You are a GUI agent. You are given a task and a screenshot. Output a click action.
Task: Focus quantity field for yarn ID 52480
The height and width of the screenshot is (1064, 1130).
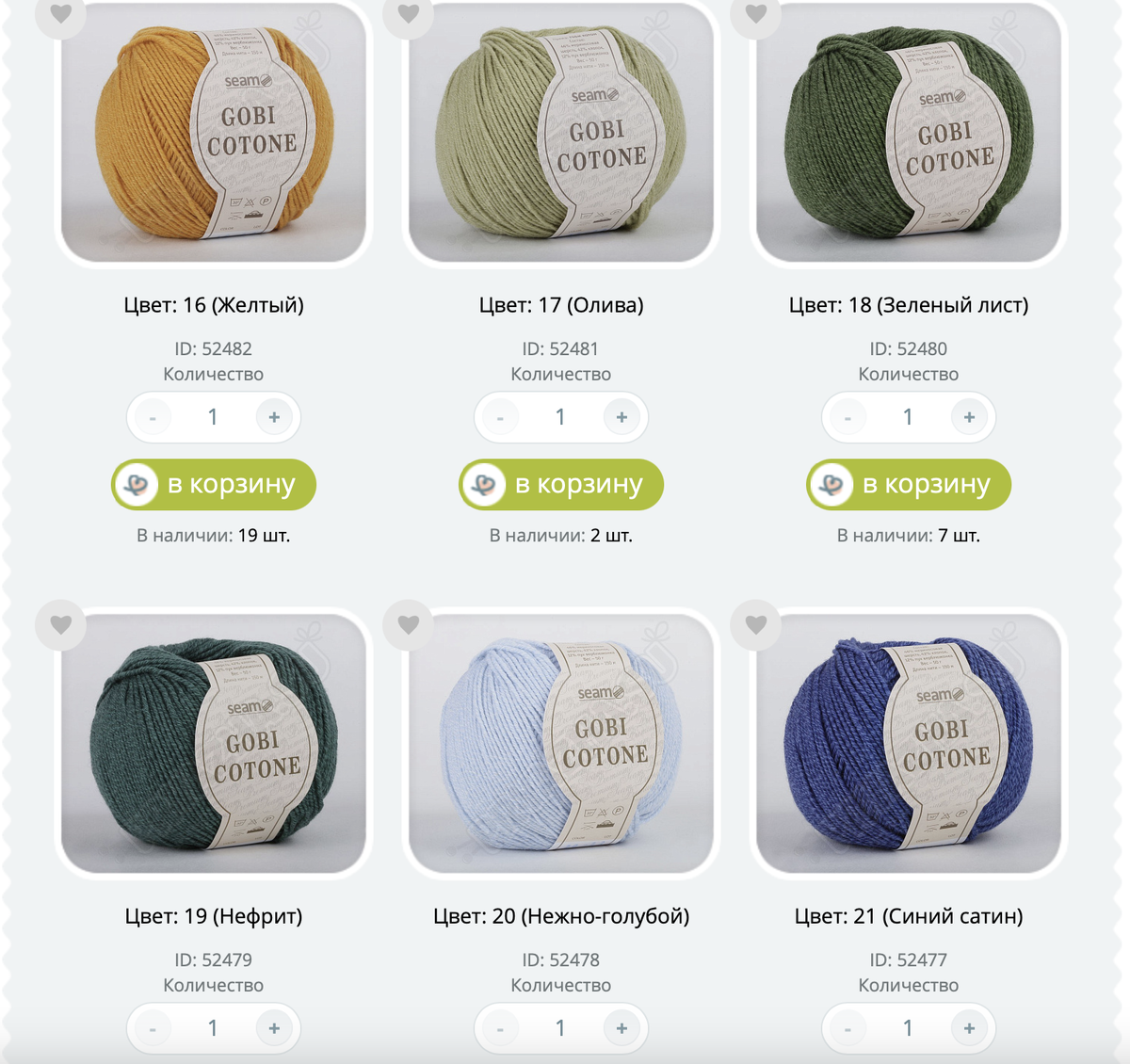click(908, 417)
